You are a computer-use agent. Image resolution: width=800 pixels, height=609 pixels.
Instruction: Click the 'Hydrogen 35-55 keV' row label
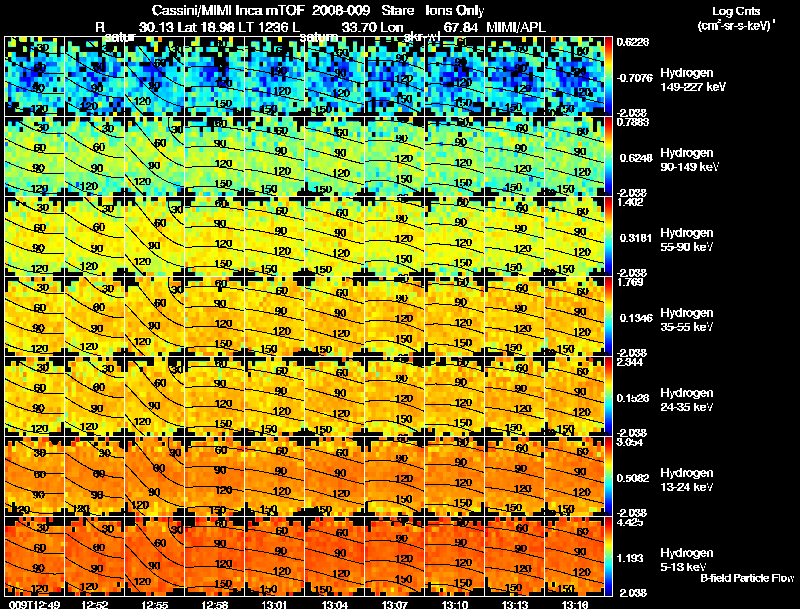tap(686, 320)
